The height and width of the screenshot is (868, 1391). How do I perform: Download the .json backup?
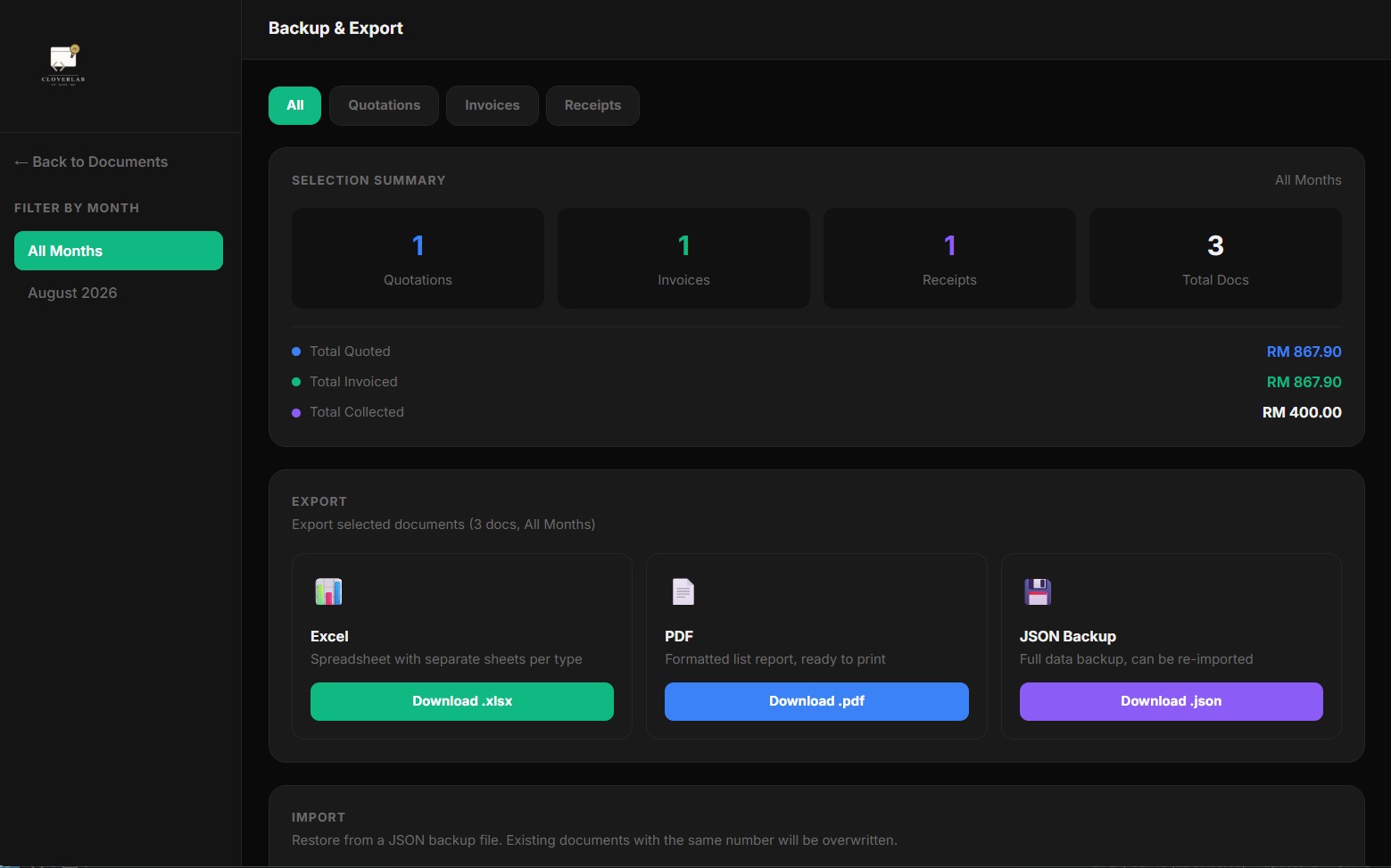pos(1171,701)
